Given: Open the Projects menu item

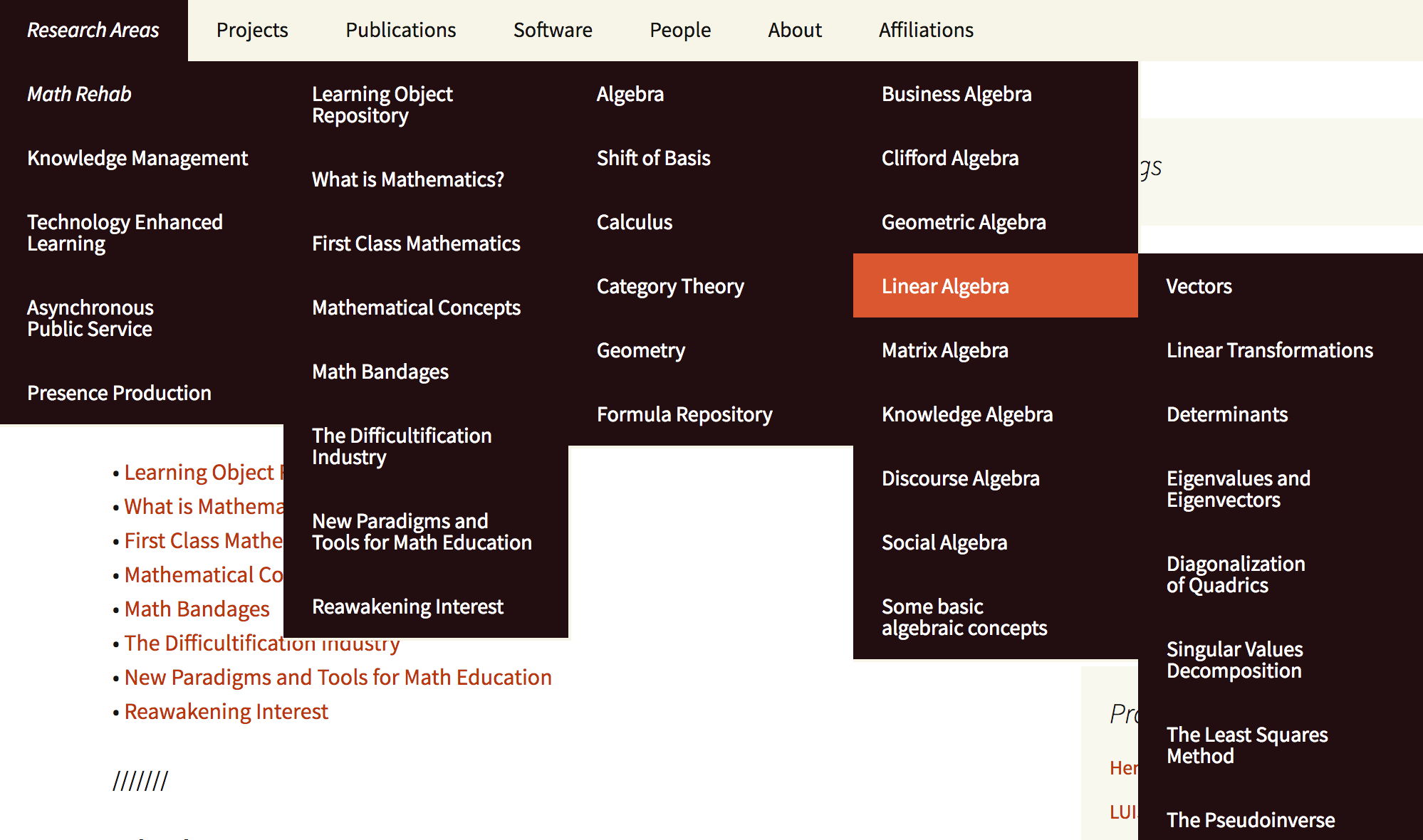Looking at the screenshot, I should 252,30.
